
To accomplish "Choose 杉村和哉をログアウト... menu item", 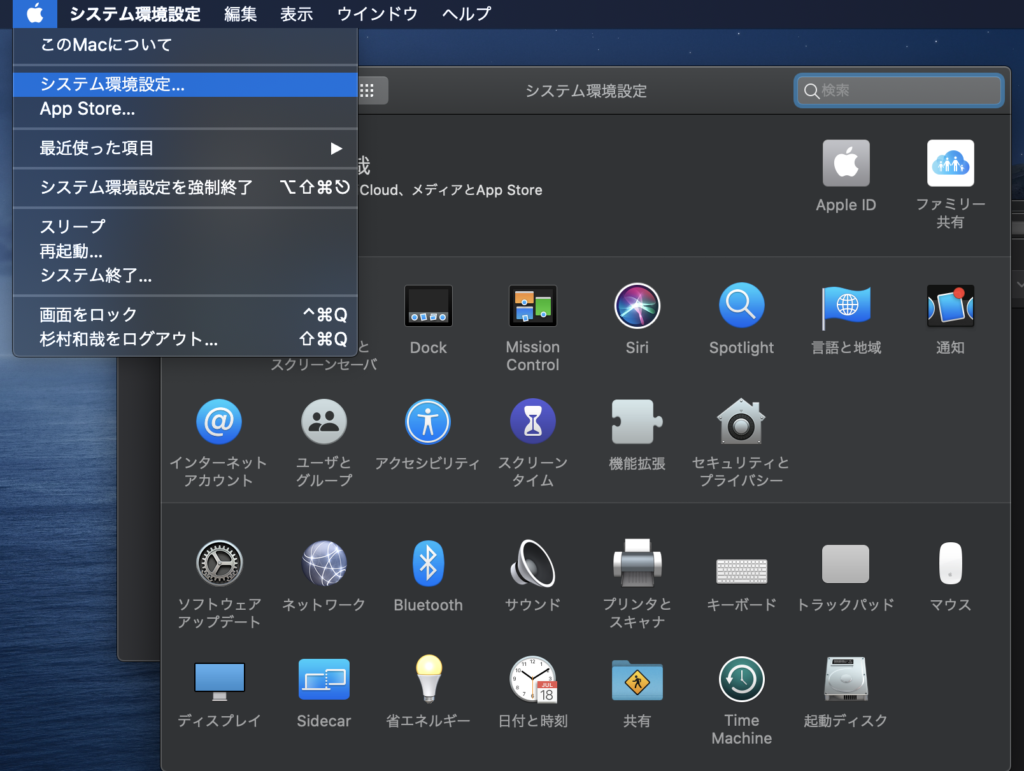I will [x=185, y=339].
